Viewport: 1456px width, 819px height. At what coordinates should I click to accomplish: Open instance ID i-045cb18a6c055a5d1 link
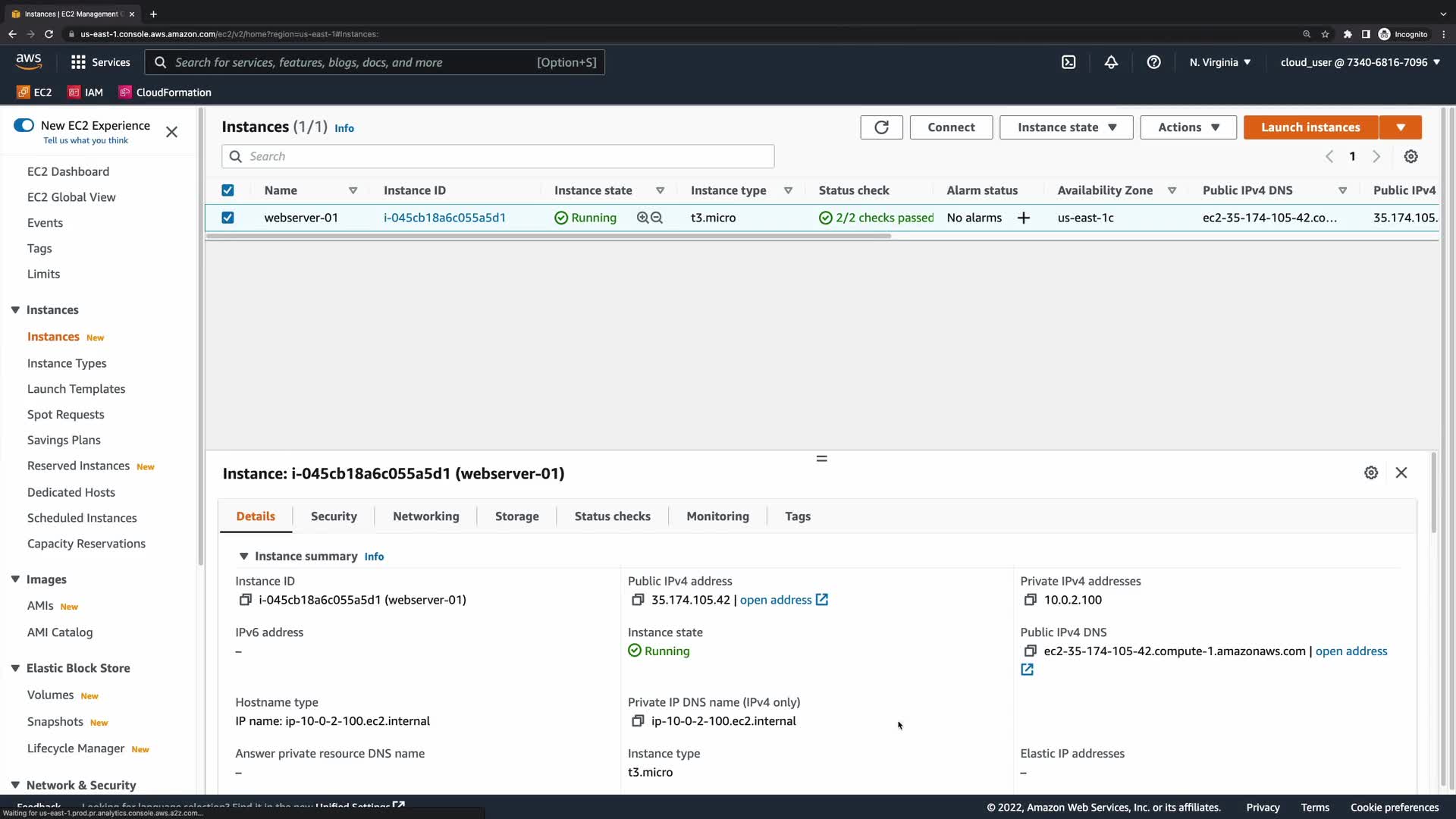(444, 218)
